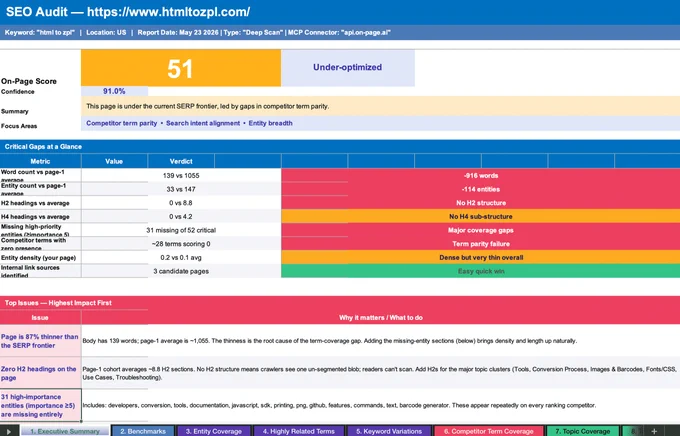Click the SEO Audit title with htmltozpl URL

click(x=128, y=12)
